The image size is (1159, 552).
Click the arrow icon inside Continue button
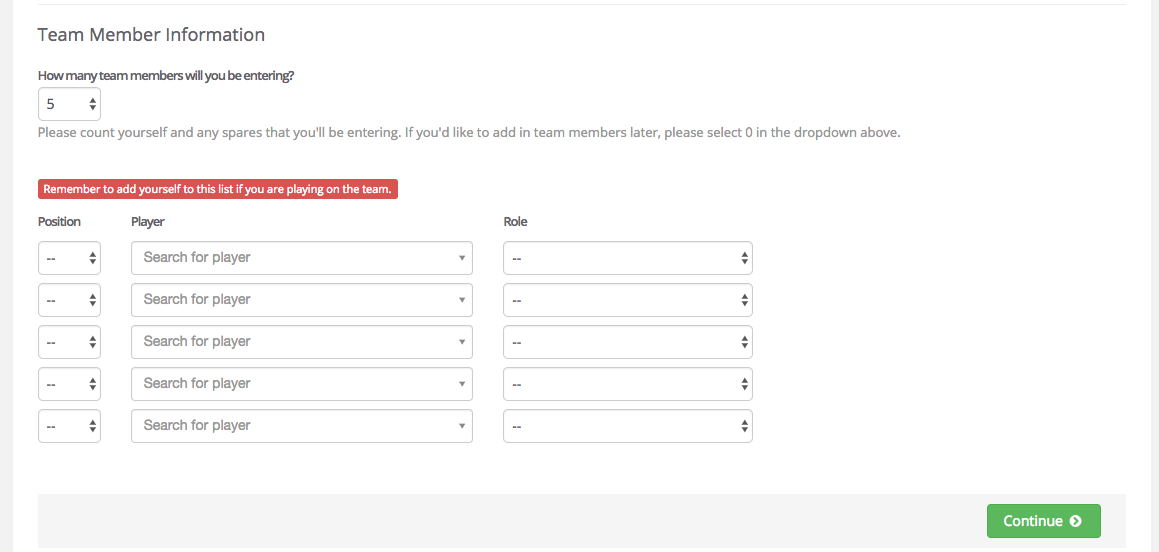click(x=1075, y=521)
